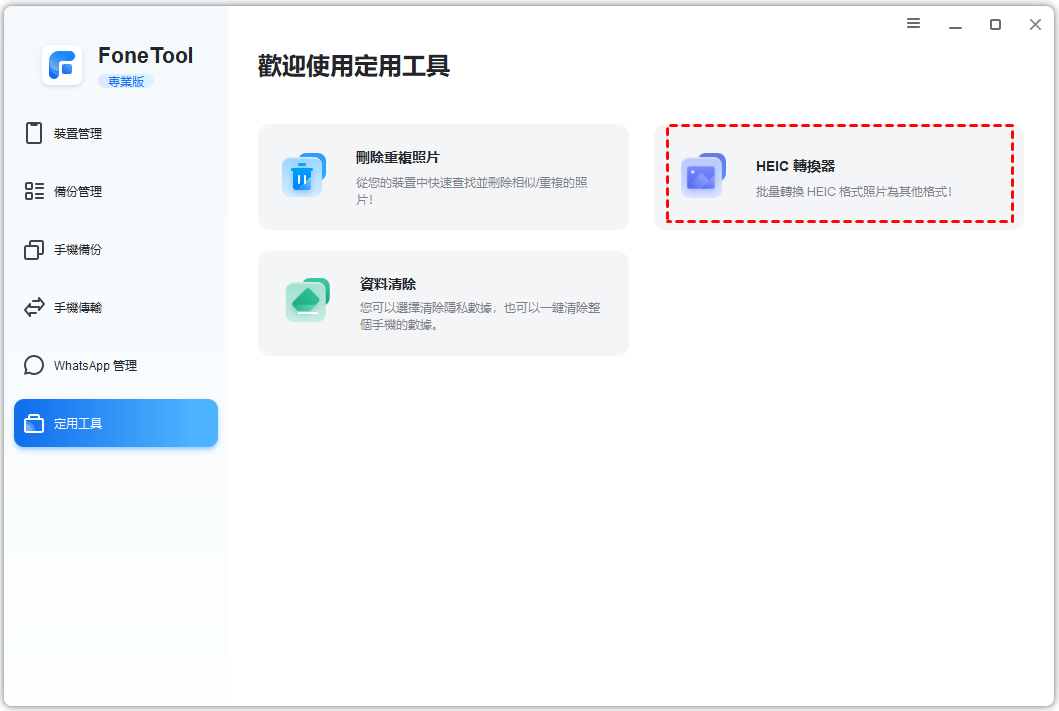Click the blue trash bin icon
The height and width of the screenshot is (711, 1059).
pyautogui.click(x=303, y=176)
